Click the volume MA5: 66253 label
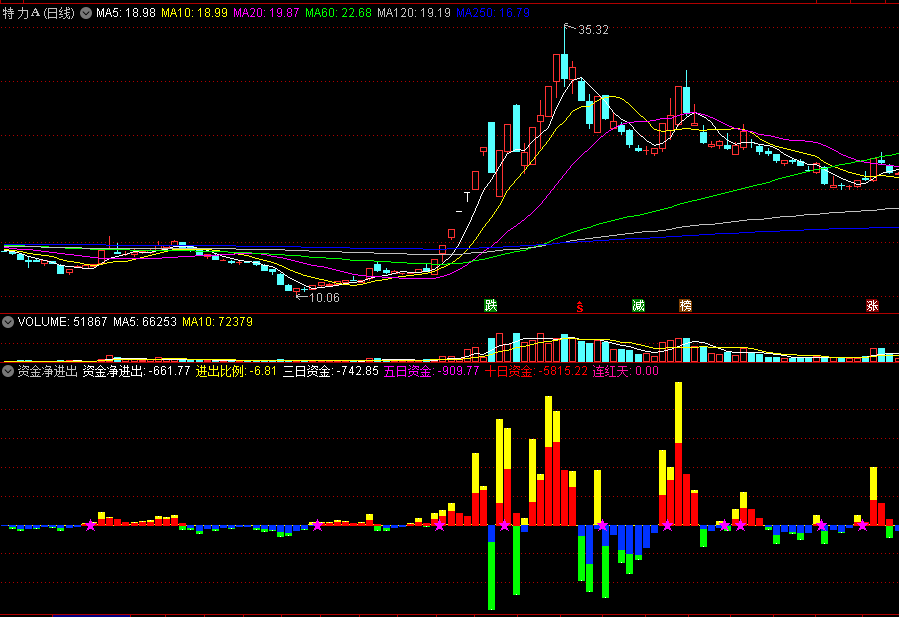Viewport: 899px width, 617px height. tap(144, 322)
